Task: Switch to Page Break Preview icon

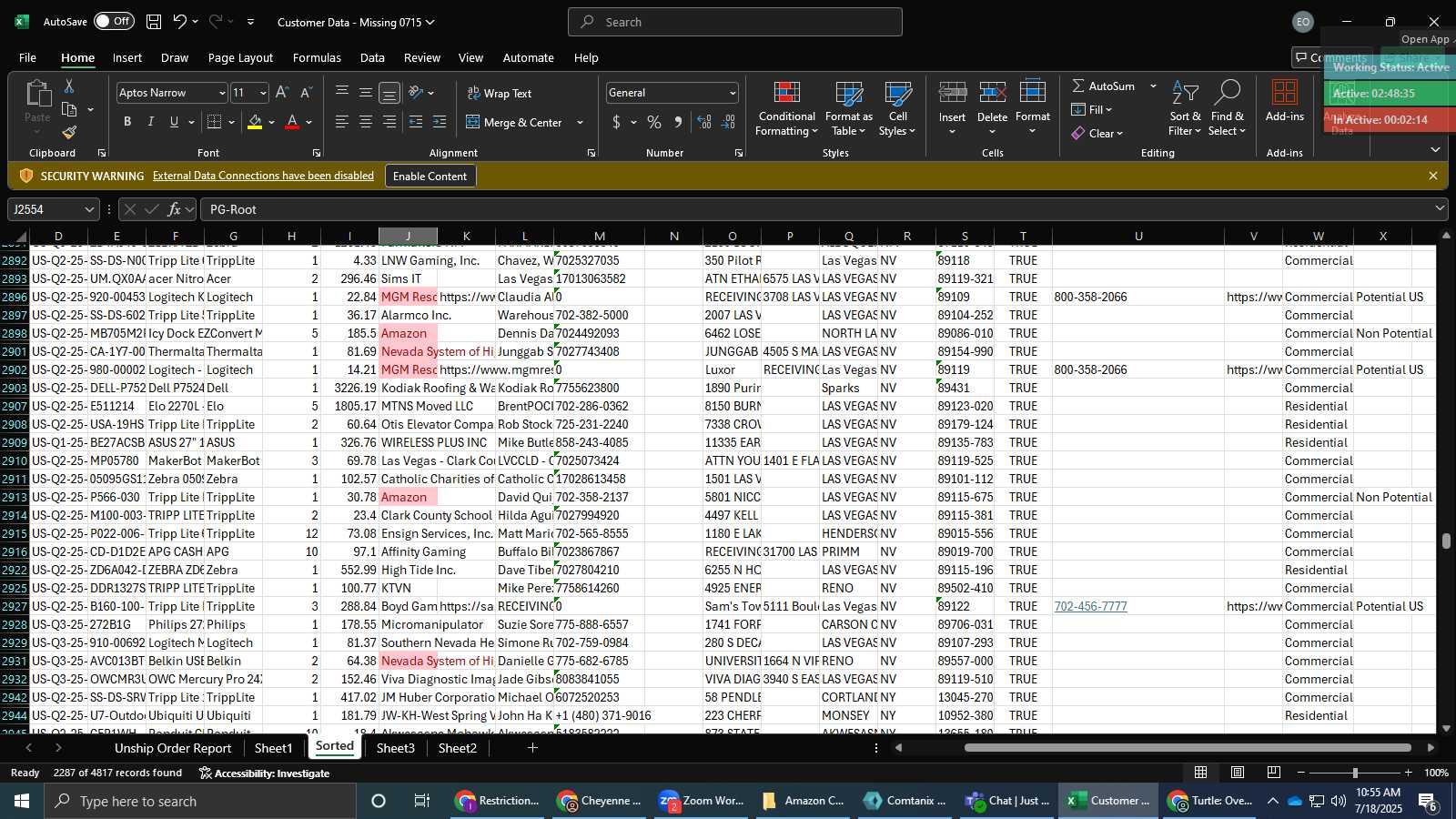Action: [1273, 773]
